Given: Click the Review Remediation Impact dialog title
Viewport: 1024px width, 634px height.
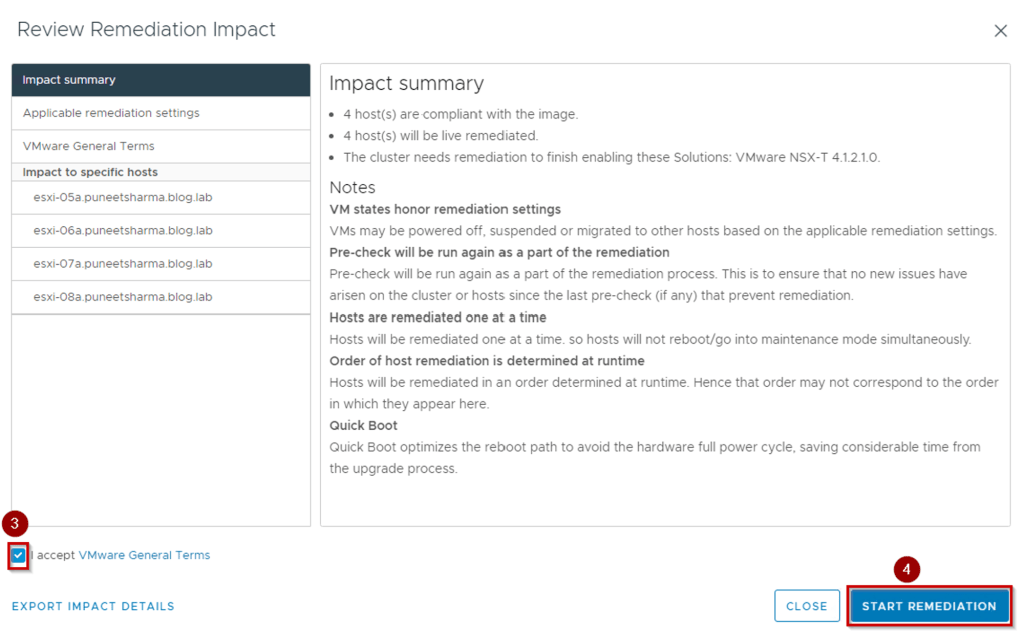Looking at the screenshot, I should (x=146, y=30).
